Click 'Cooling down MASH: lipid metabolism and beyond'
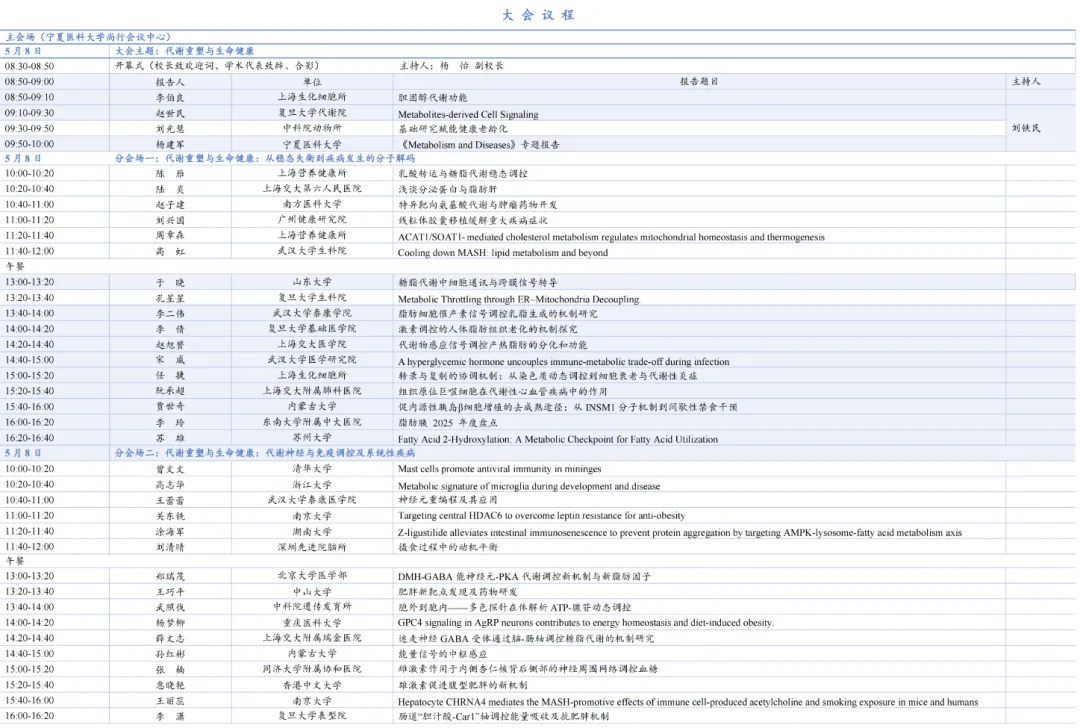 point(503,253)
